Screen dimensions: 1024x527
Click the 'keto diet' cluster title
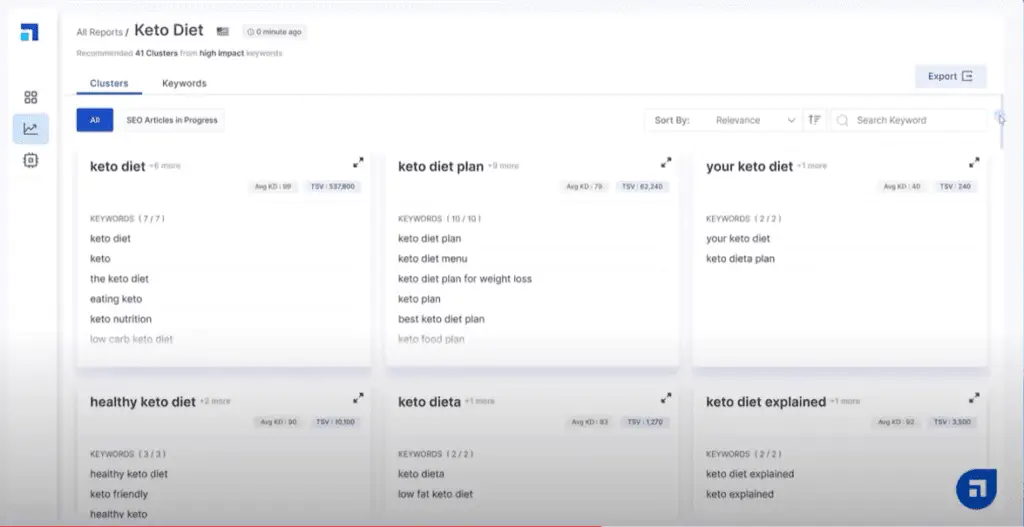118,167
